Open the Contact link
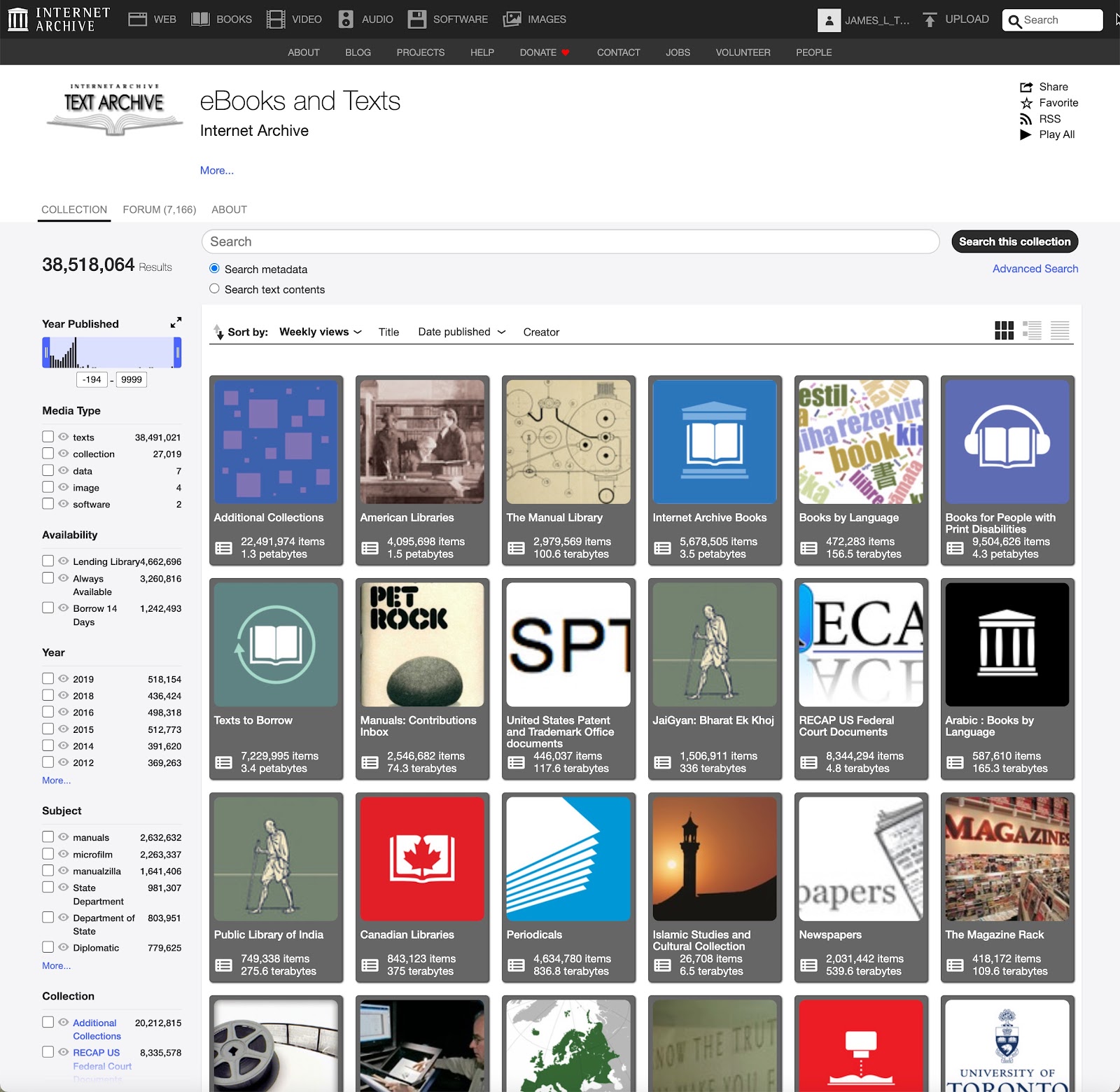 click(x=619, y=52)
